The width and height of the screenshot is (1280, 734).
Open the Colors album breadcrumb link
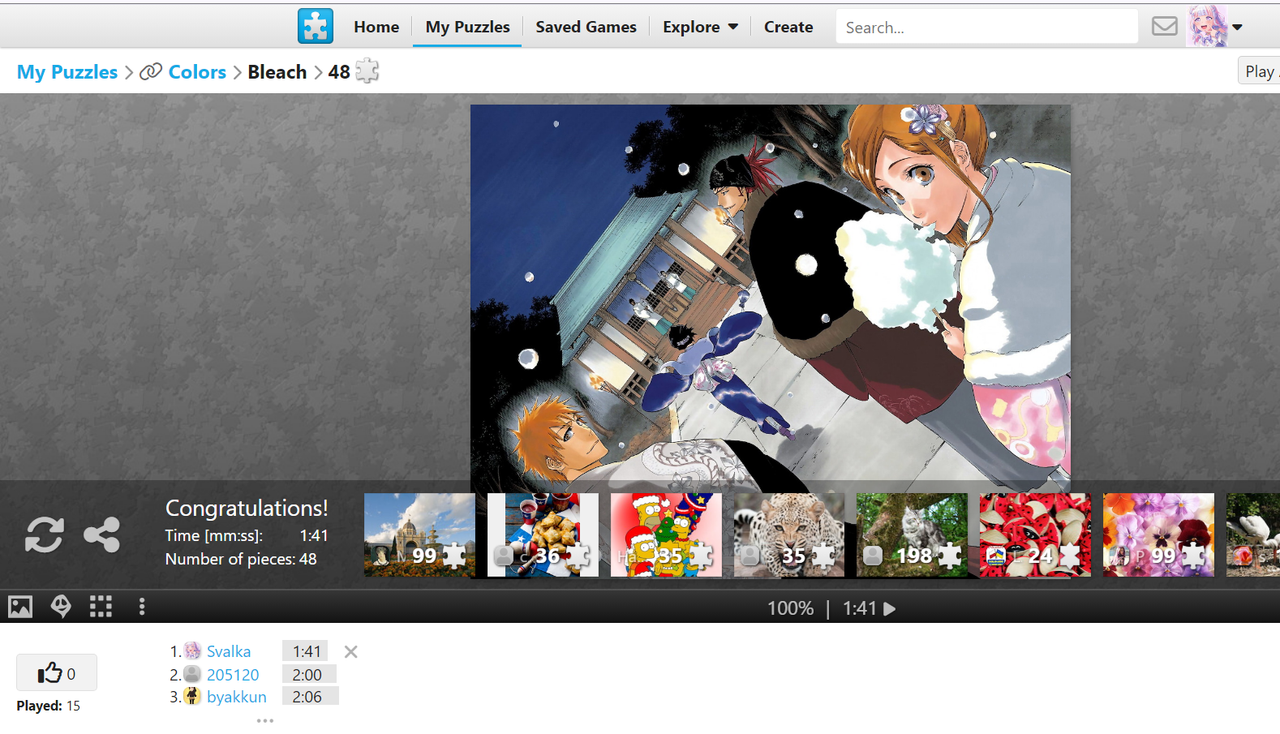tap(197, 72)
